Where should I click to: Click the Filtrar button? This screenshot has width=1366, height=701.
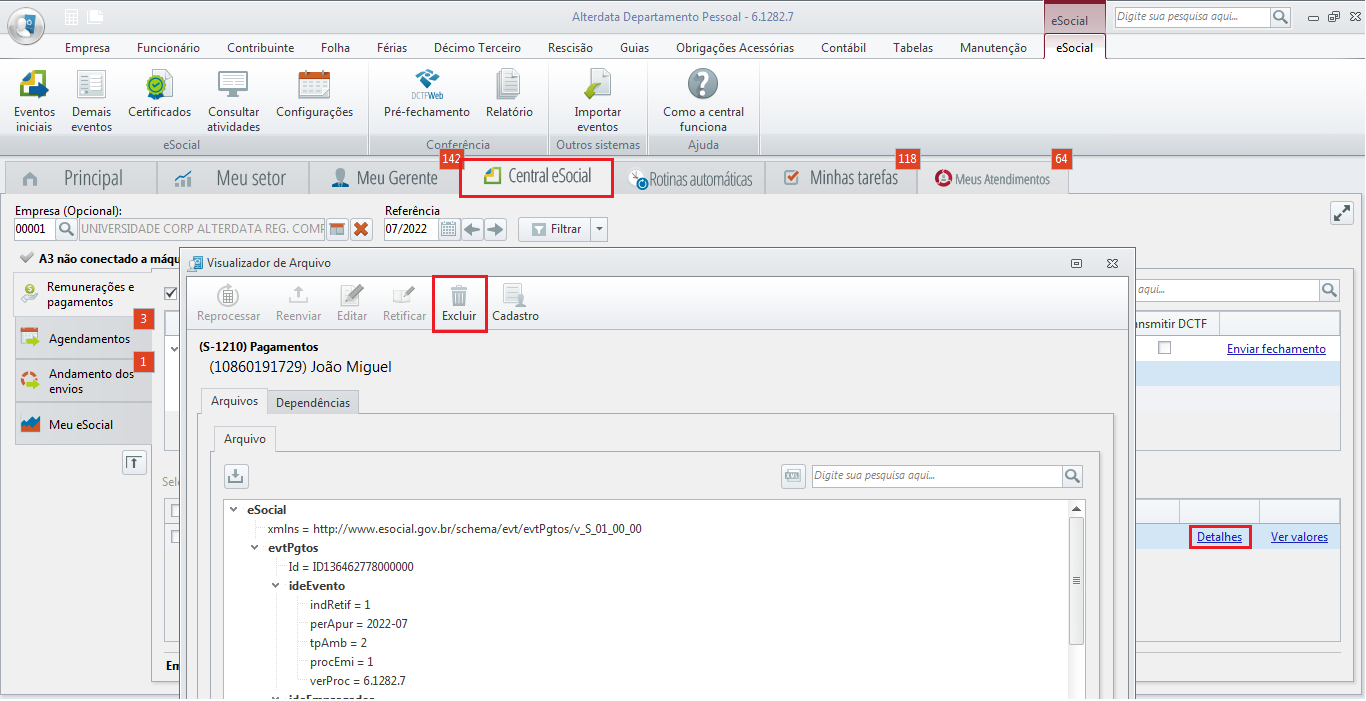coord(555,229)
